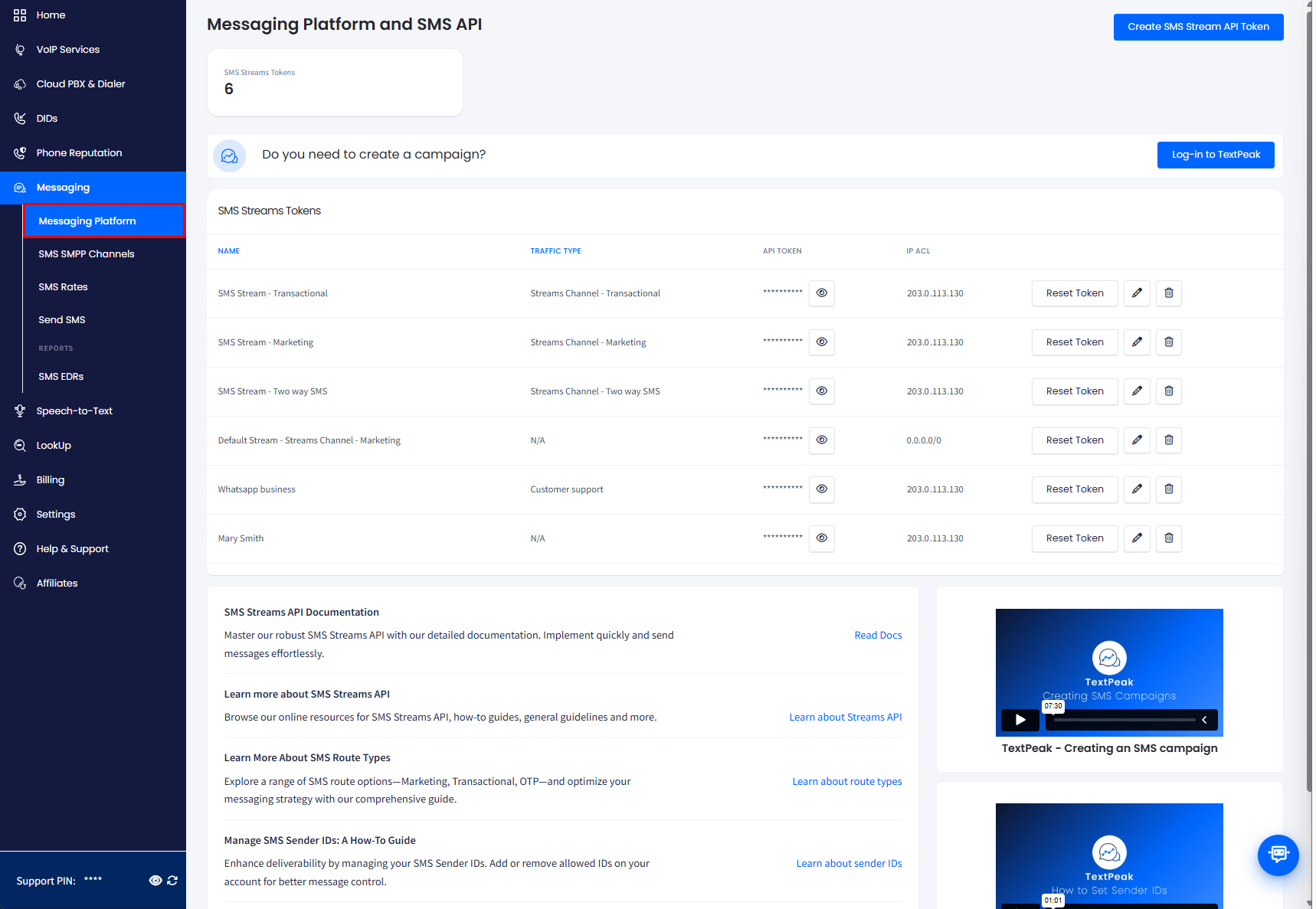Delete the Default Stream token row
1316x909 pixels.
click(x=1169, y=440)
